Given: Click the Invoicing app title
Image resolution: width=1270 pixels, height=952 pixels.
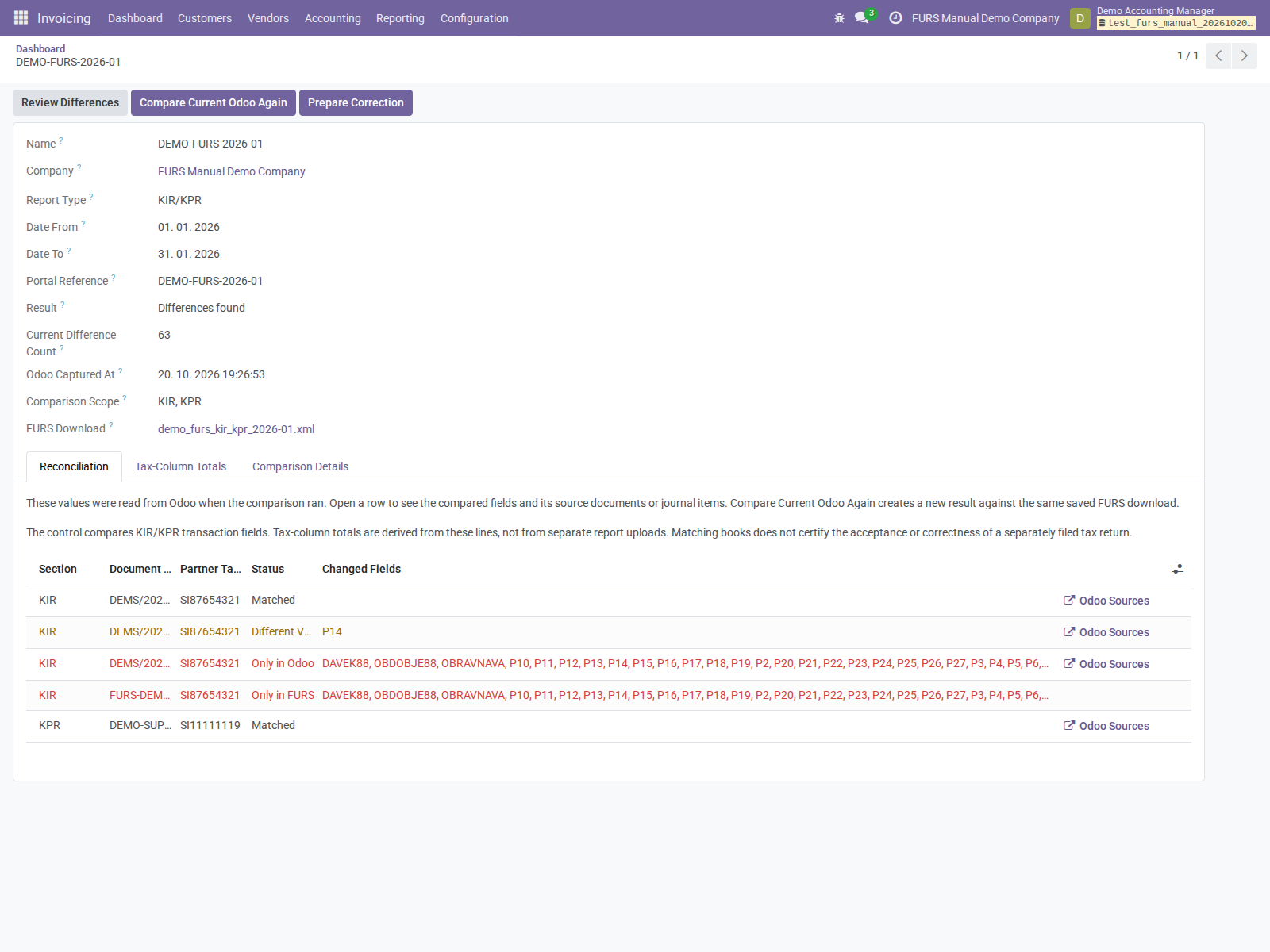Looking at the screenshot, I should point(63,18).
